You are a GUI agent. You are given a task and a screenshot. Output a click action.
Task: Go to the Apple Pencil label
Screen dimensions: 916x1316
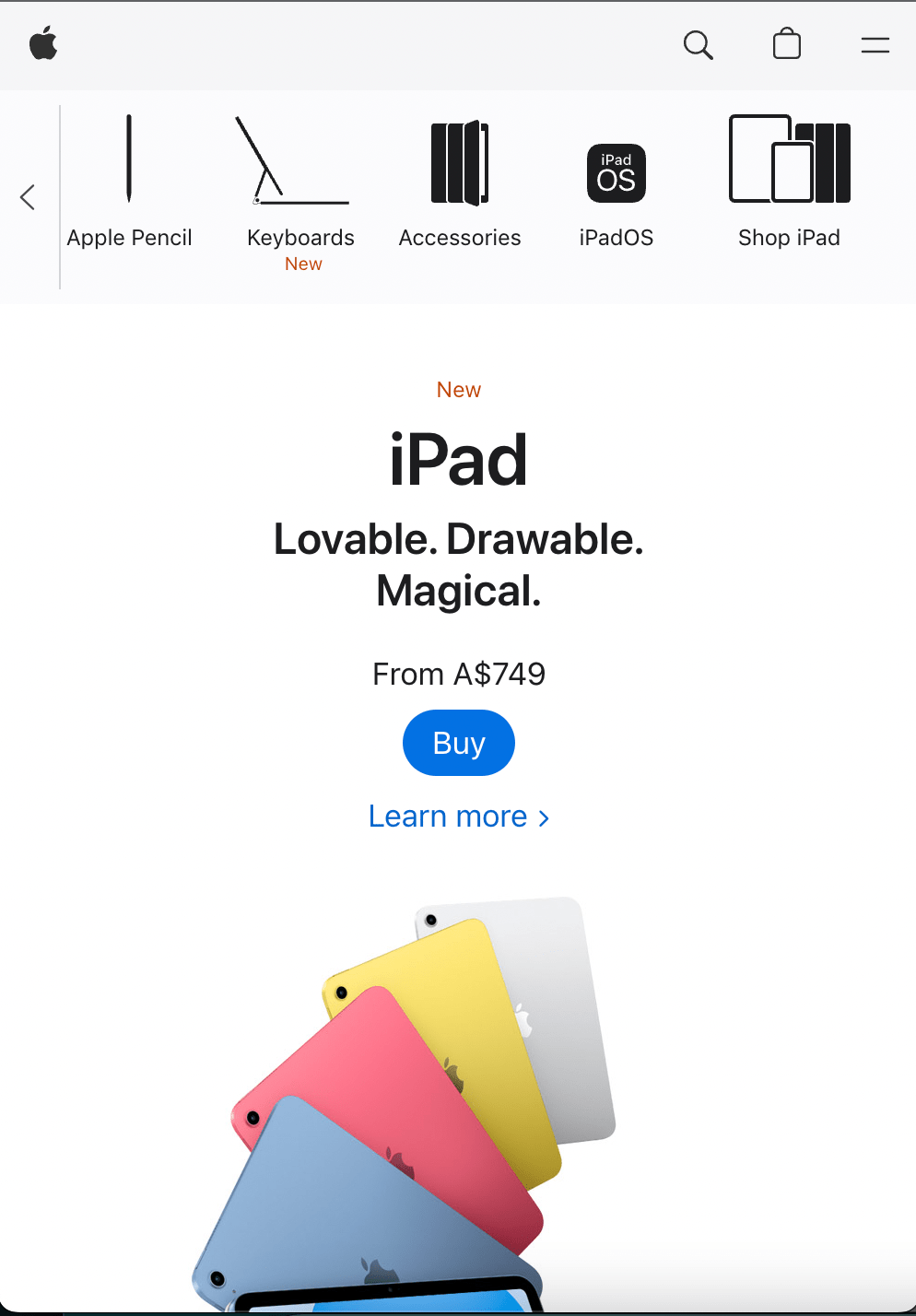pyautogui.click(x=129, y=238)
